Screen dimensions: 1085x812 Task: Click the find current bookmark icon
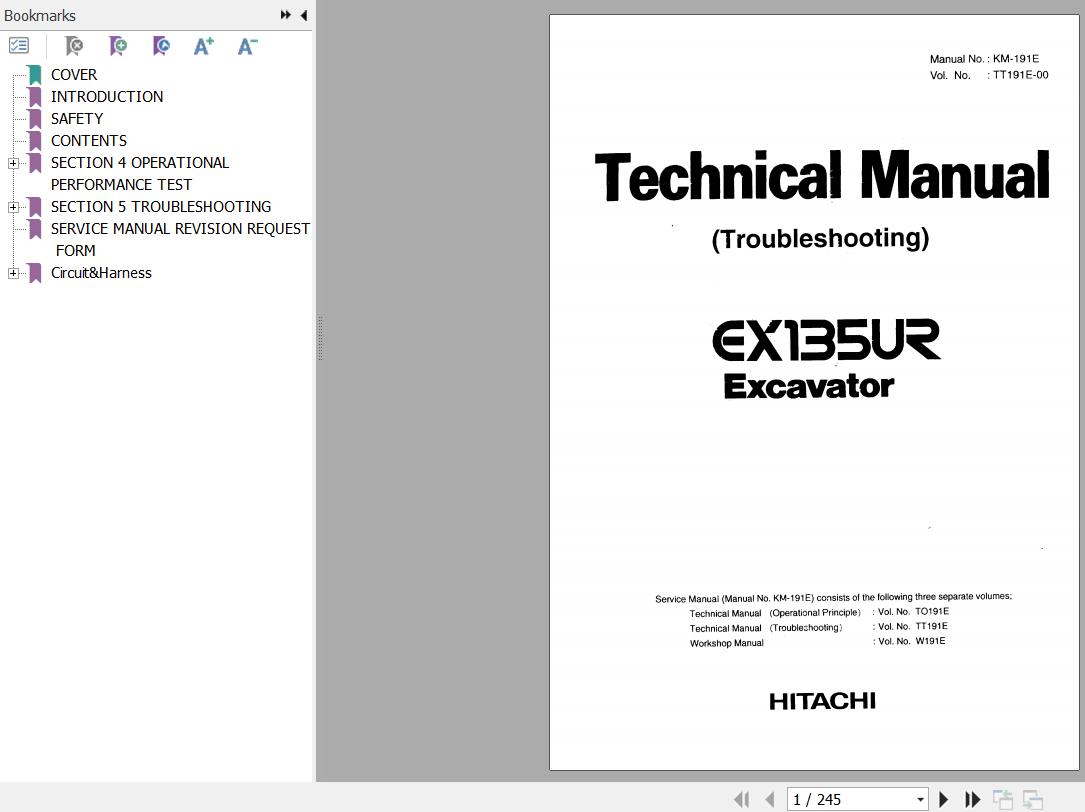161,46
